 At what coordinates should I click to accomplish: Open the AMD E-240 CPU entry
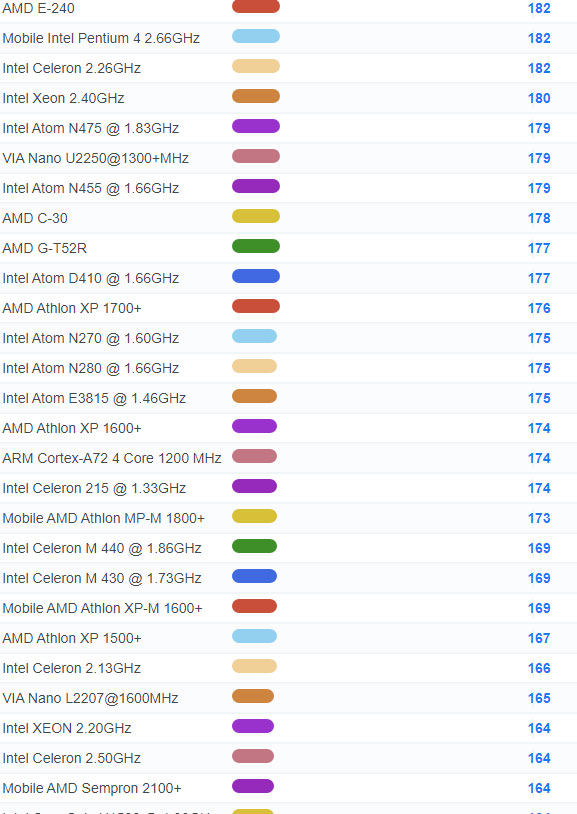tap(38, 8)
